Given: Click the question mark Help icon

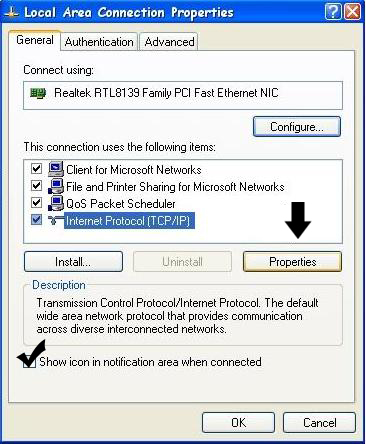Looking at the screenshot, I should coord(333,12).
